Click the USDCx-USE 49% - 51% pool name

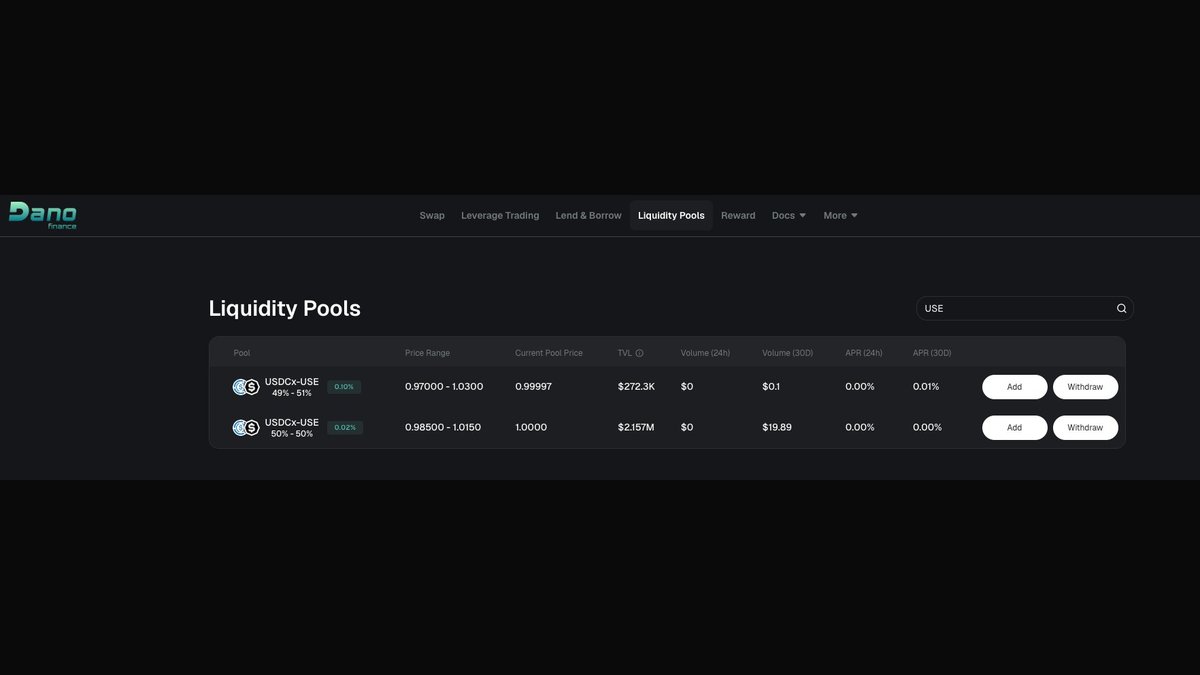(x=292, y=387)
